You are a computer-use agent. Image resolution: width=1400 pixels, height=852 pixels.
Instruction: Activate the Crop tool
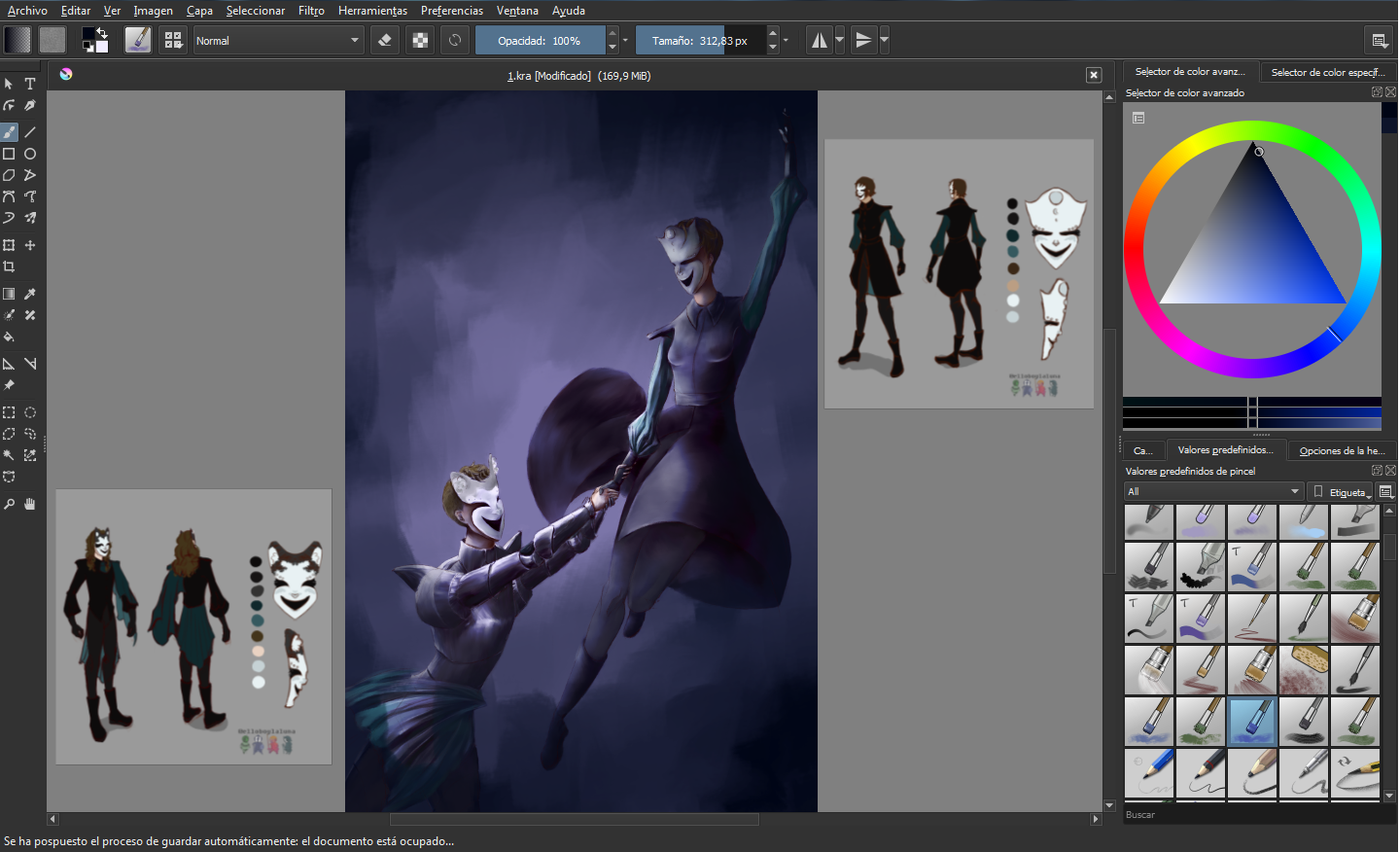9,266
